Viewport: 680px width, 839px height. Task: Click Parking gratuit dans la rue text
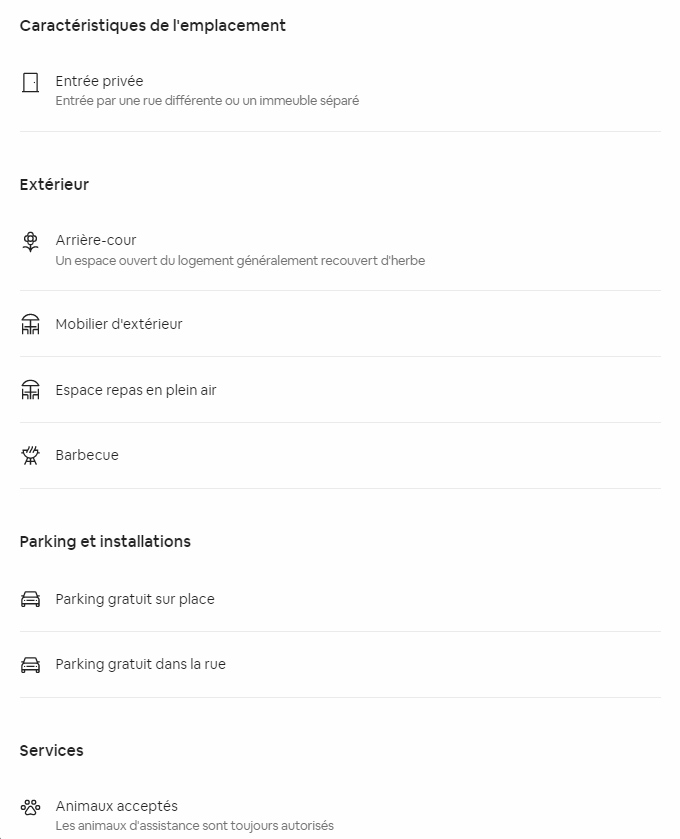point(141,664)
